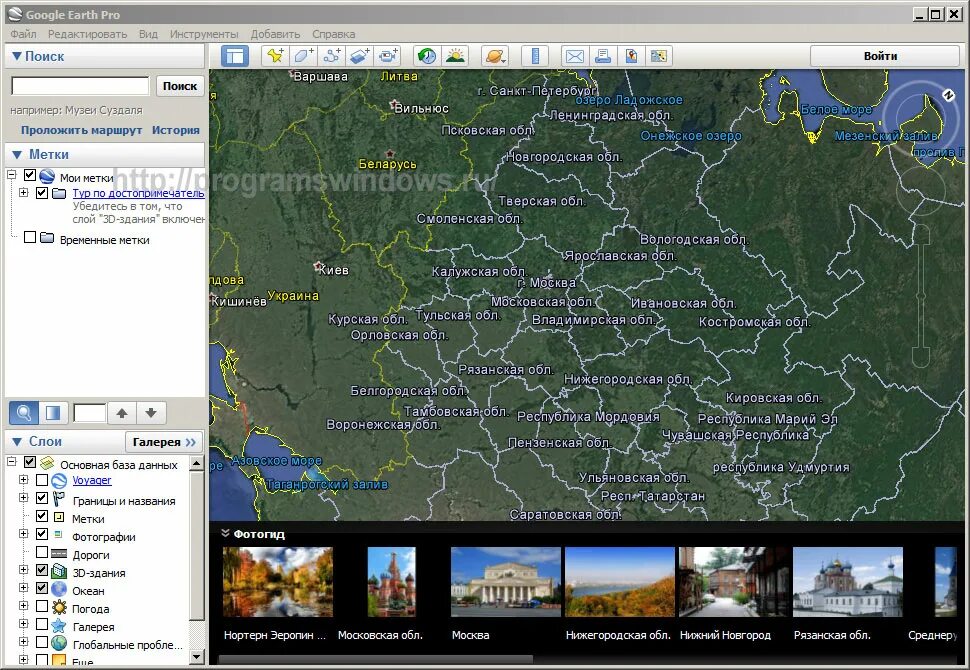
Task: Toggle the Тур по достопримечательностям checkbox
Action: [x=42, y=193]
